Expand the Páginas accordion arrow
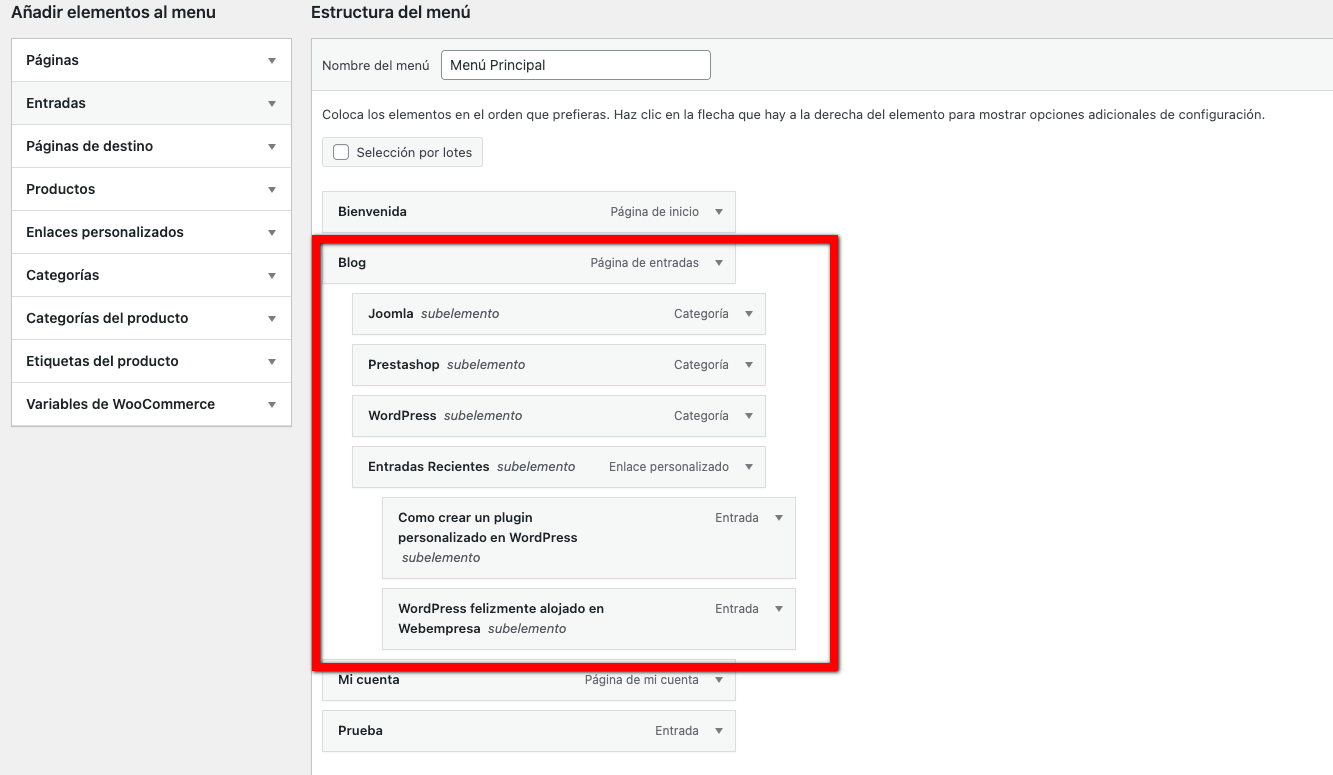 (x=272, y=61)
